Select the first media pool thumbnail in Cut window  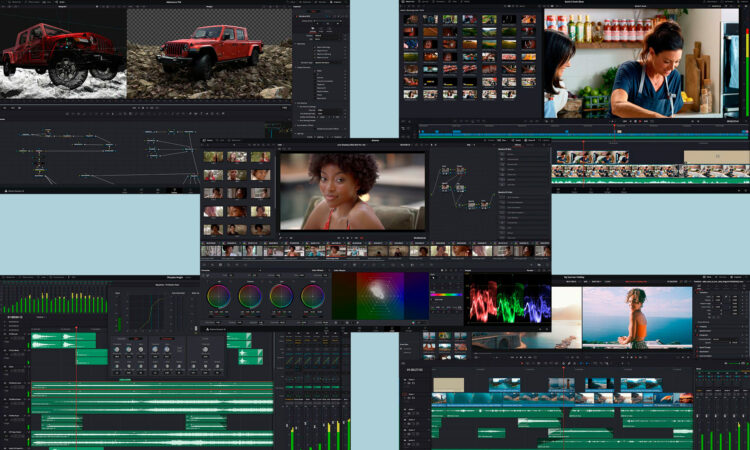point(411,20)
